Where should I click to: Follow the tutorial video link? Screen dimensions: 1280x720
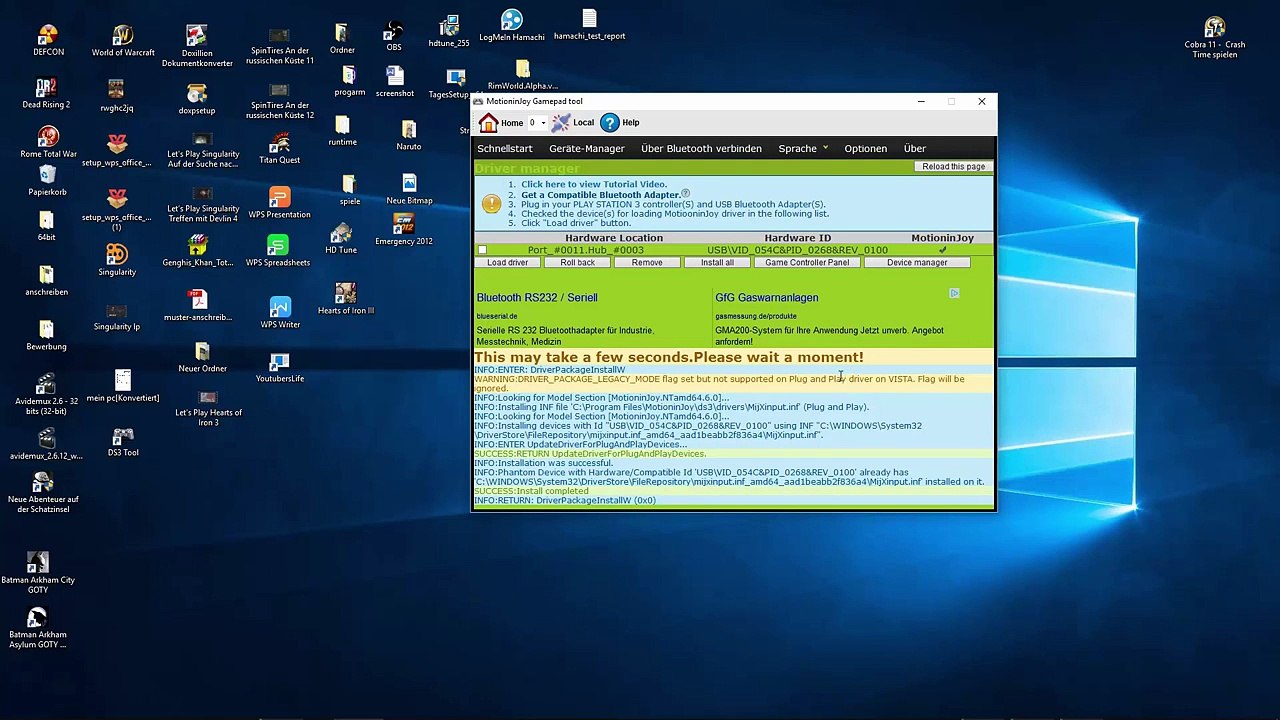(x=593, y=185)
